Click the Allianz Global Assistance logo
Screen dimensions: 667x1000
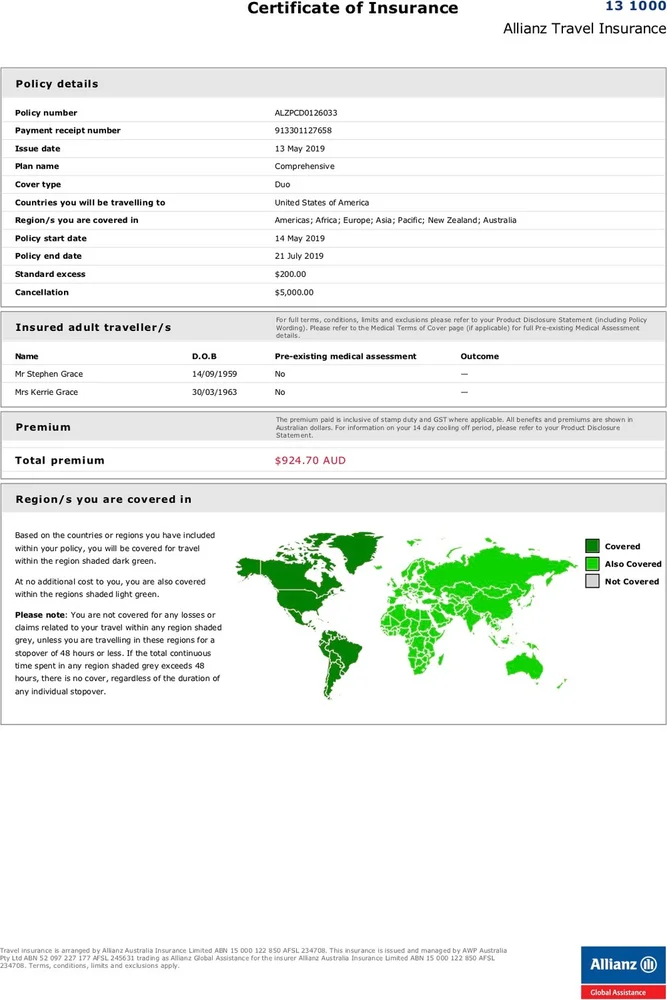click(x=623, y=972)
